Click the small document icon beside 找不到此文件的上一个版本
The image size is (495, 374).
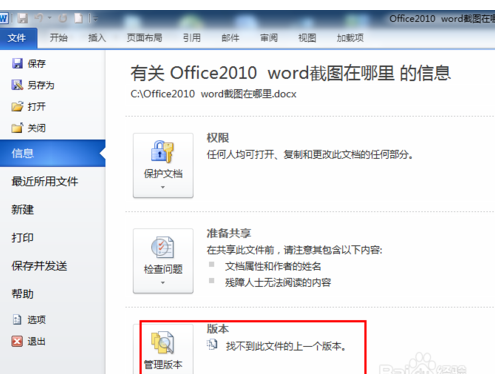click(x=212, y=345)
